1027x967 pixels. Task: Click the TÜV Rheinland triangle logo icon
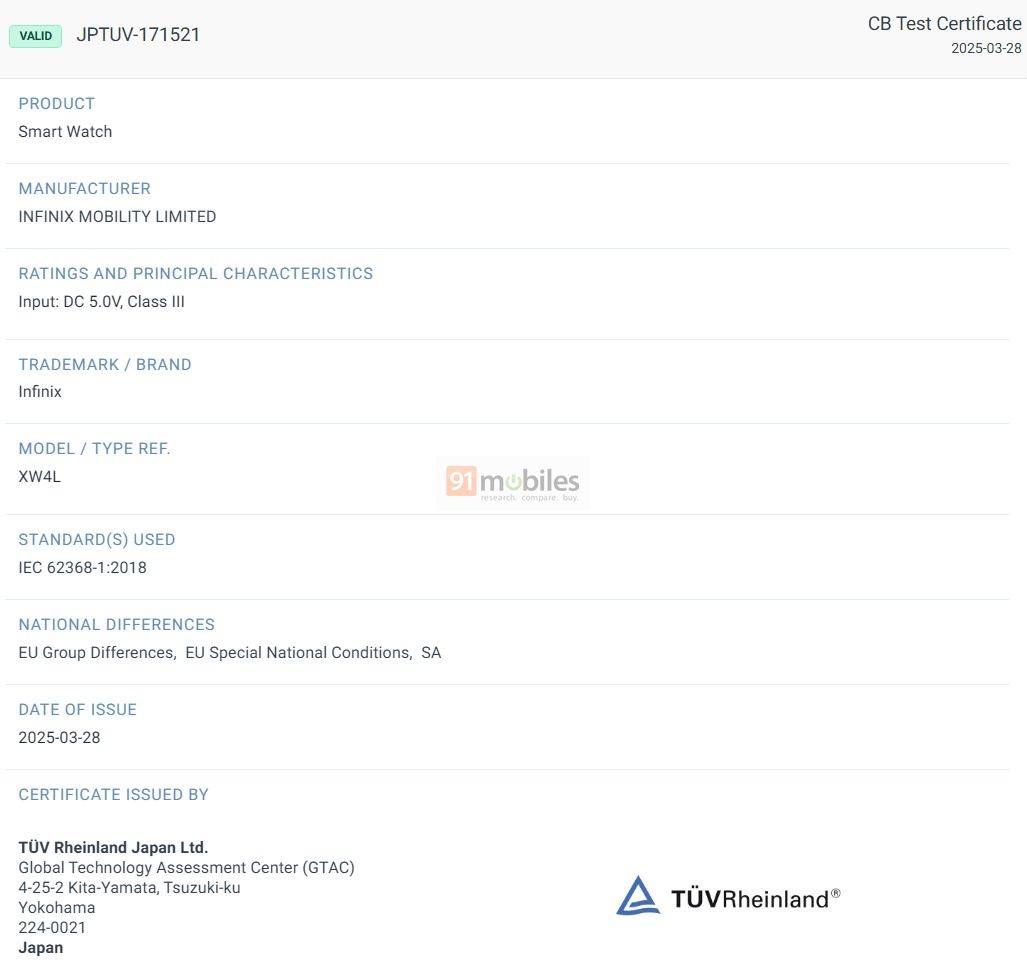coord(638,896)
